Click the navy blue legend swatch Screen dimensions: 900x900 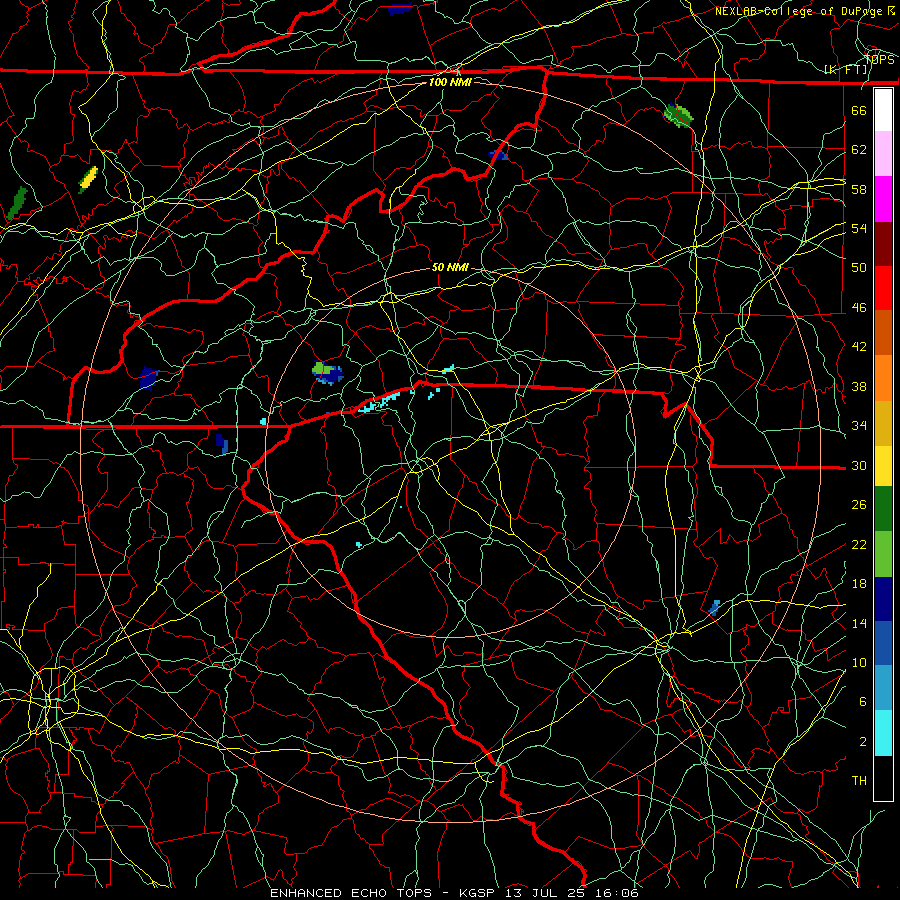[883, 599]
